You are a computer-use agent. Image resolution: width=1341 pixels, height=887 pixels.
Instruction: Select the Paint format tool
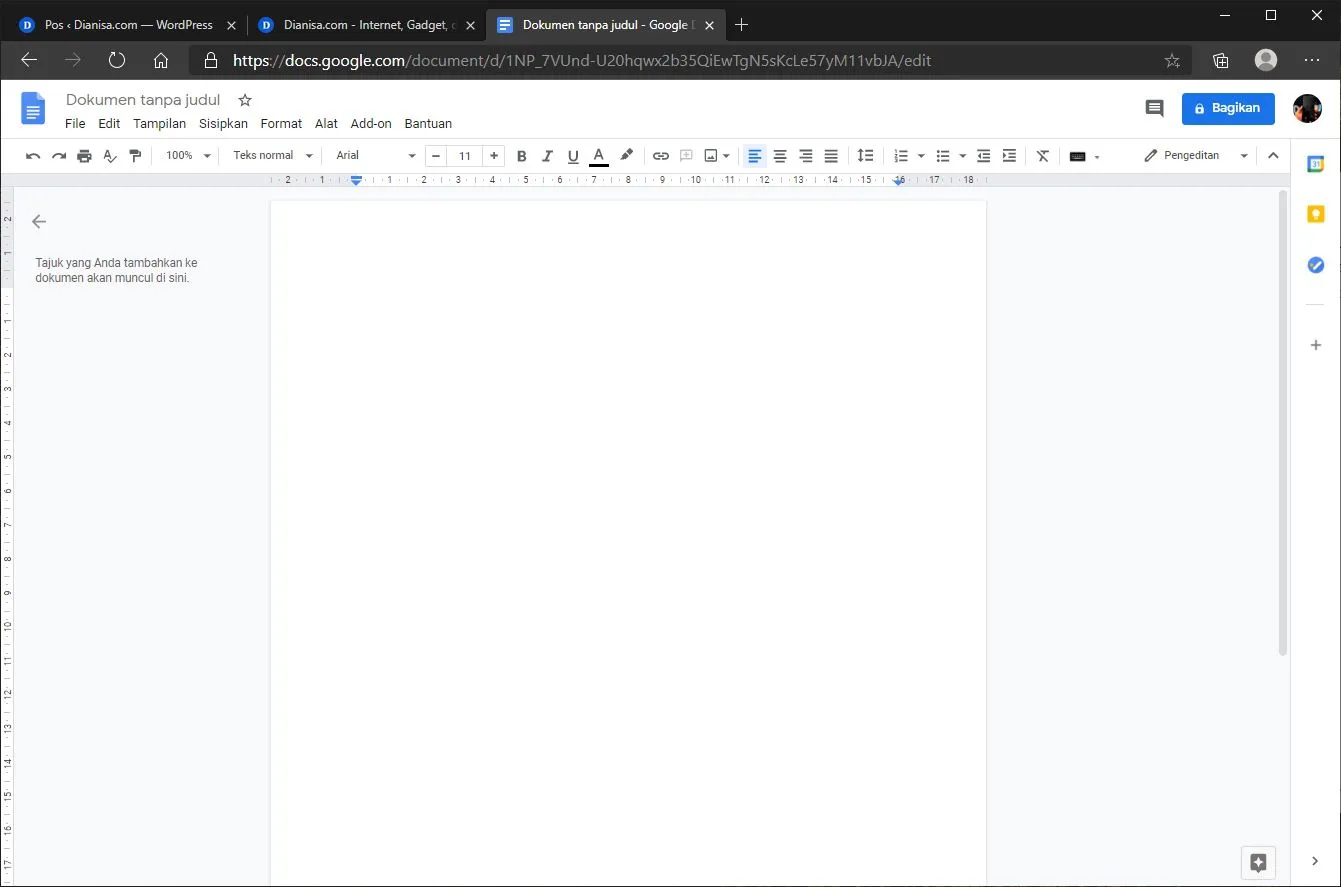[135, 156]
